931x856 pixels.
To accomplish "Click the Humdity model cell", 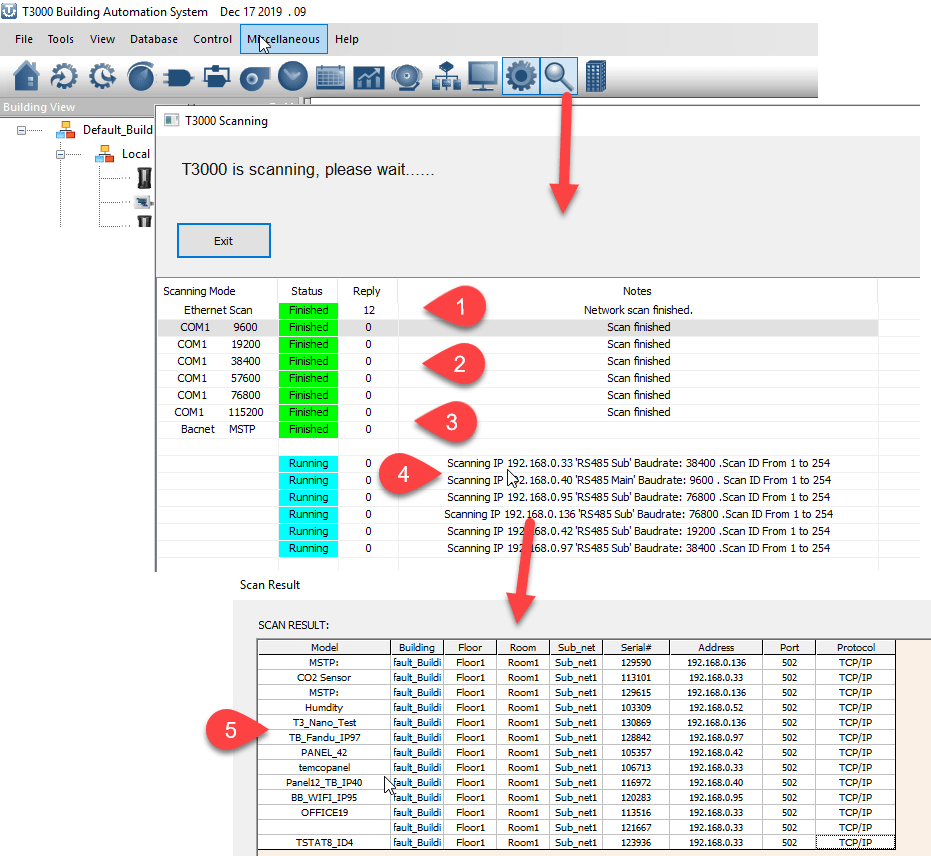I will (x=324, y=708).
